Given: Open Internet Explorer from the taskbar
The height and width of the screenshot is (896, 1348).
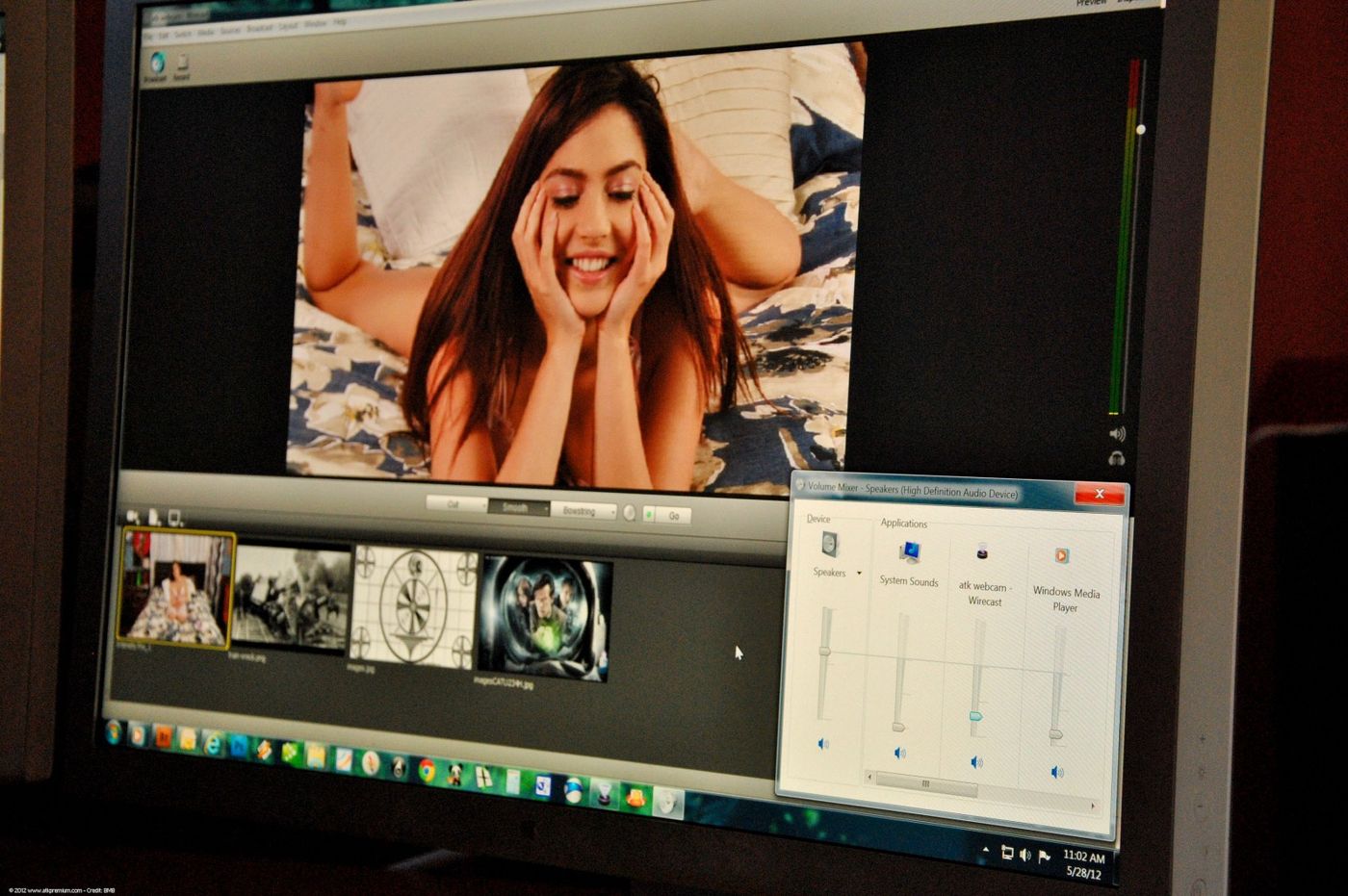Looking at the screenshot, I should pyautogui.click(x=213, y=743).
